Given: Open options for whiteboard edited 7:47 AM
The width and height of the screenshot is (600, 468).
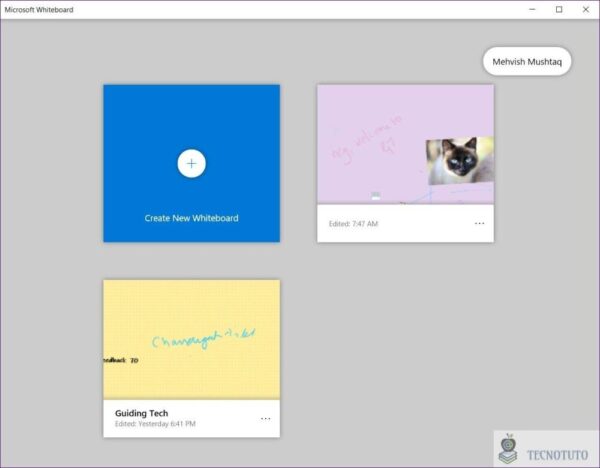Looking at the screenshot, I should (x=479, y=223).
